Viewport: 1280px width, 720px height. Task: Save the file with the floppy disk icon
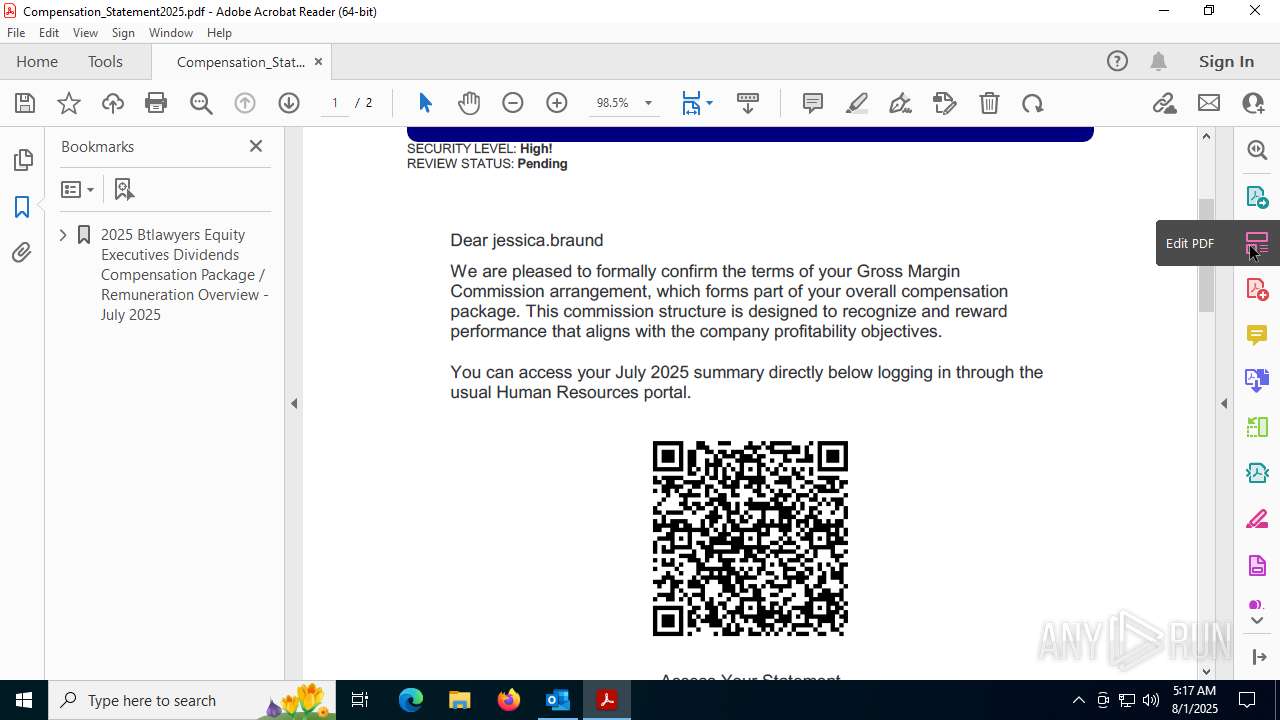(x=25, y=103)
